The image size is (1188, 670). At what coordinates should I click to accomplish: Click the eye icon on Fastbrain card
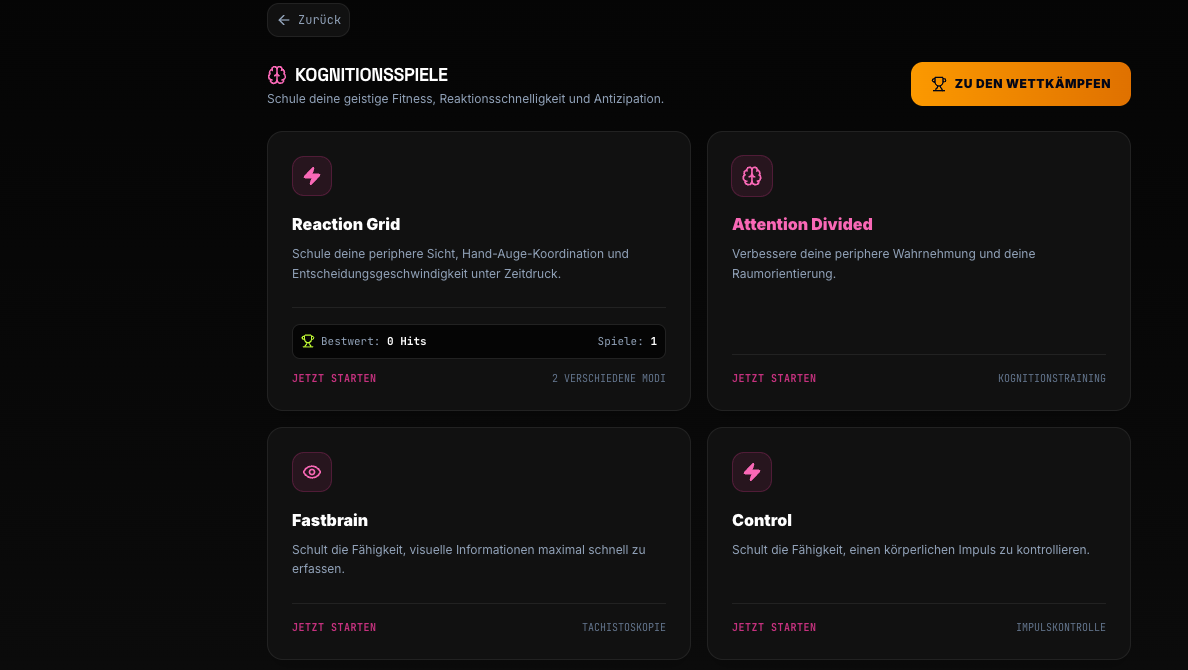point(311,472)
